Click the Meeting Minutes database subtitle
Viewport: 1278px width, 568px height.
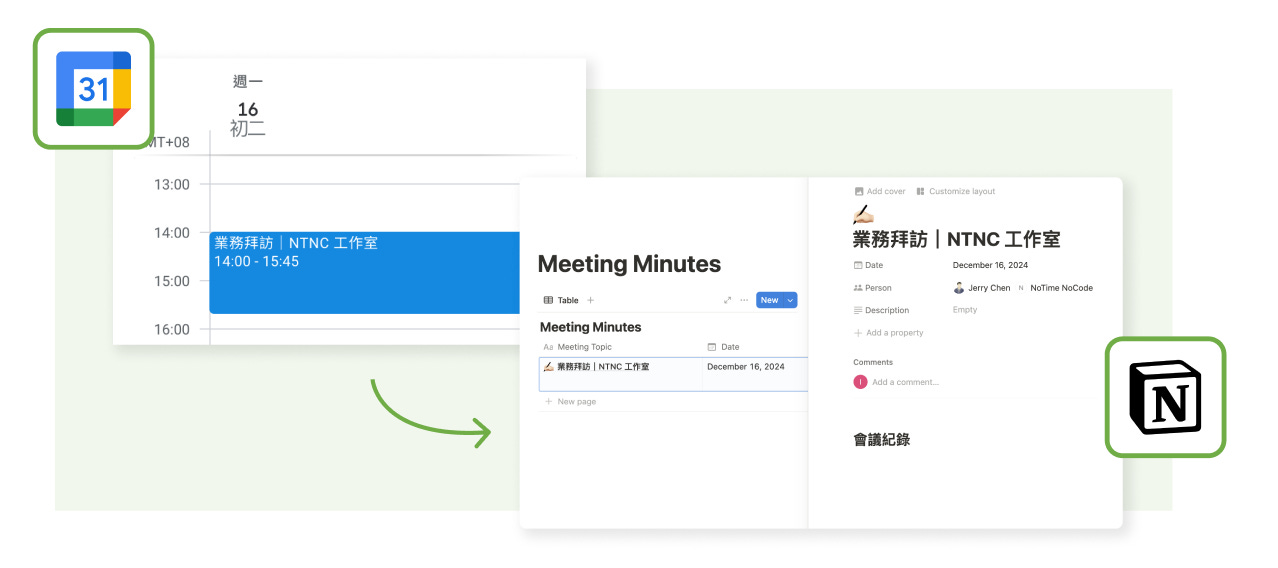coord(590,327)
